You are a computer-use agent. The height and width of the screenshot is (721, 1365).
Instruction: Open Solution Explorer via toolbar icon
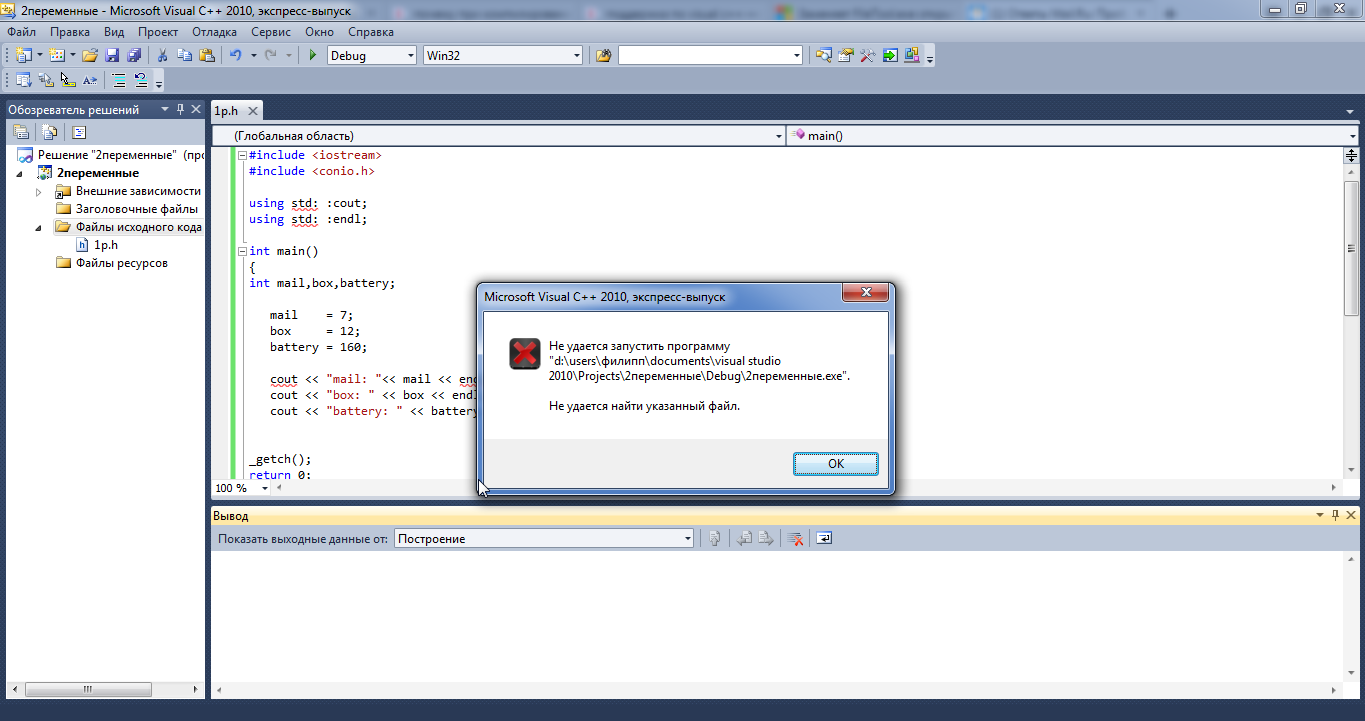tap(823, 55)
